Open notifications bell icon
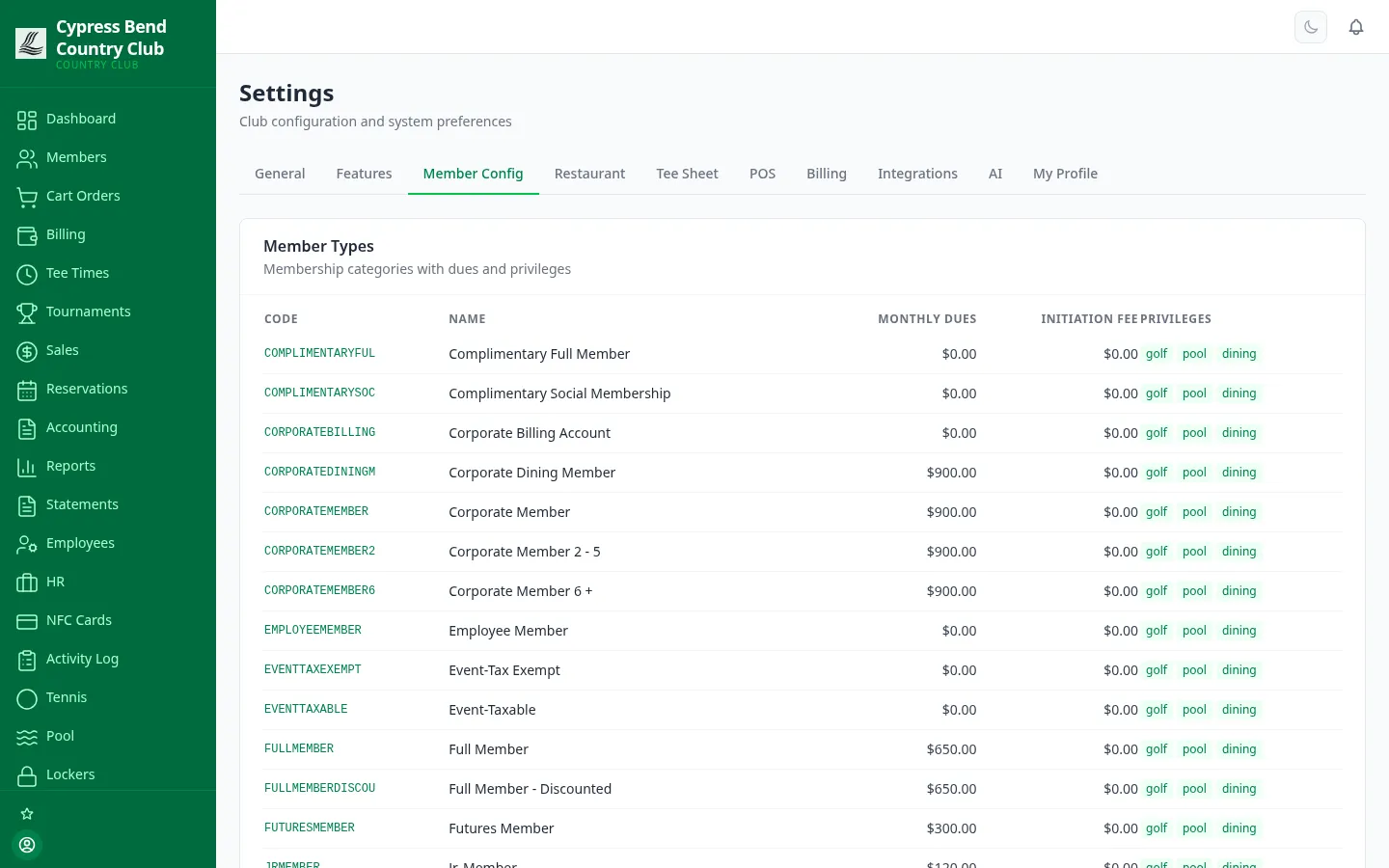Viewport: 1389px width, 868px height. (1356, 27)
